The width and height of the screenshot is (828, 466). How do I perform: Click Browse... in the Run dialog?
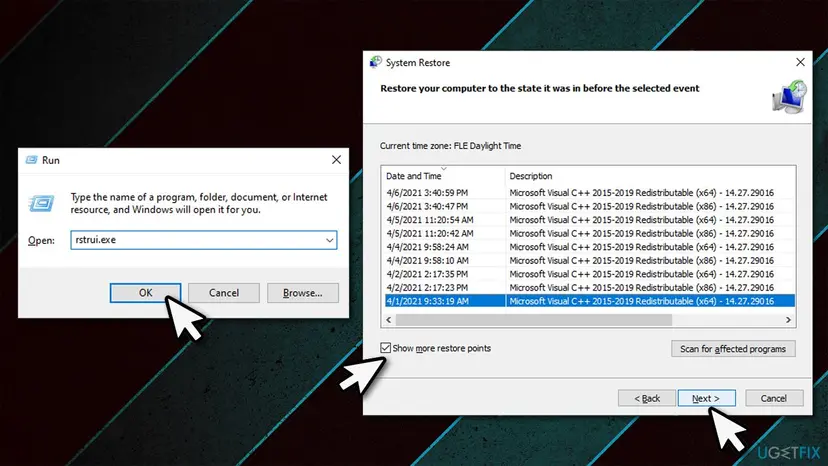coord(303,293)
